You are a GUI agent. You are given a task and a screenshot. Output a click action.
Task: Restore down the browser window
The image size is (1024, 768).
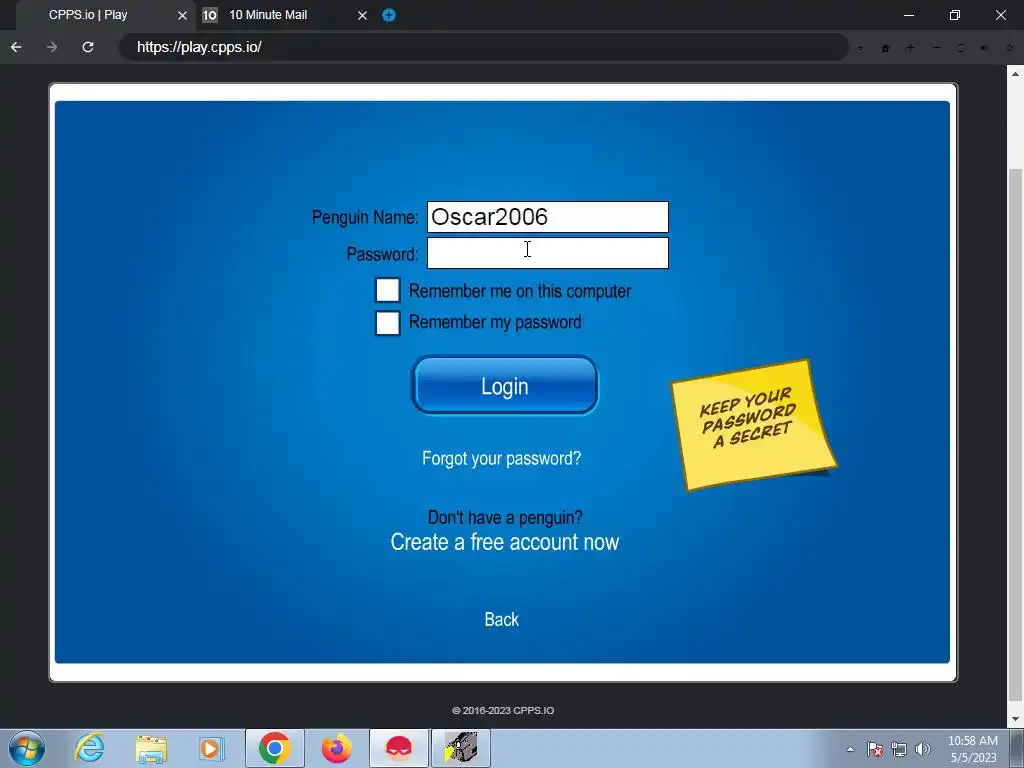955,15
